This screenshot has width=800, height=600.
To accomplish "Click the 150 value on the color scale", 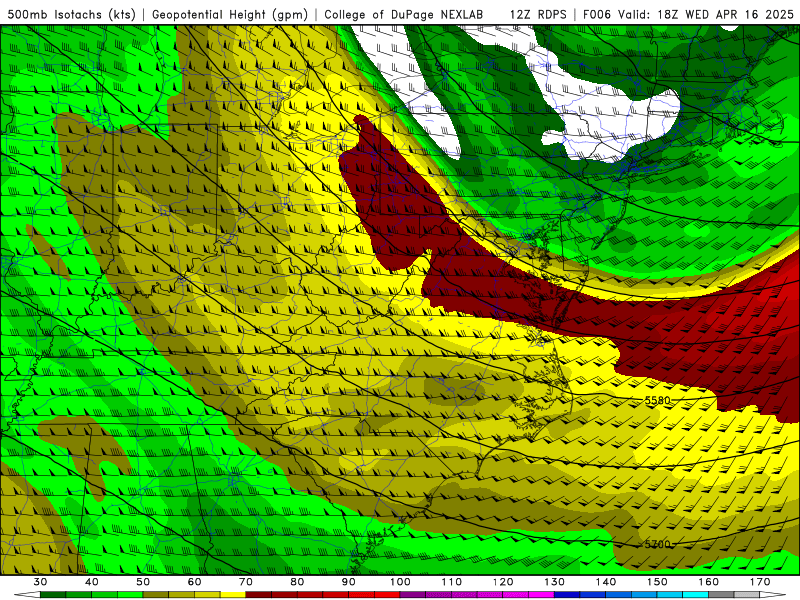I will (657, 582).
